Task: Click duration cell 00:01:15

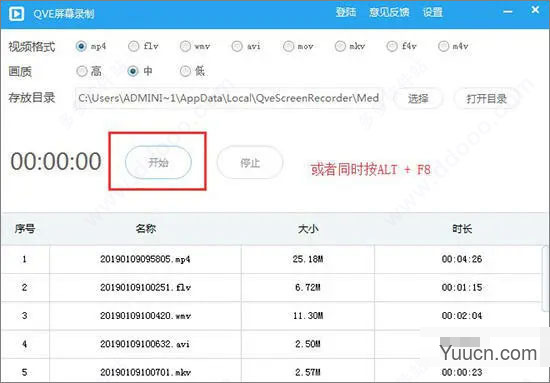Action: click(x=462, y=288)
